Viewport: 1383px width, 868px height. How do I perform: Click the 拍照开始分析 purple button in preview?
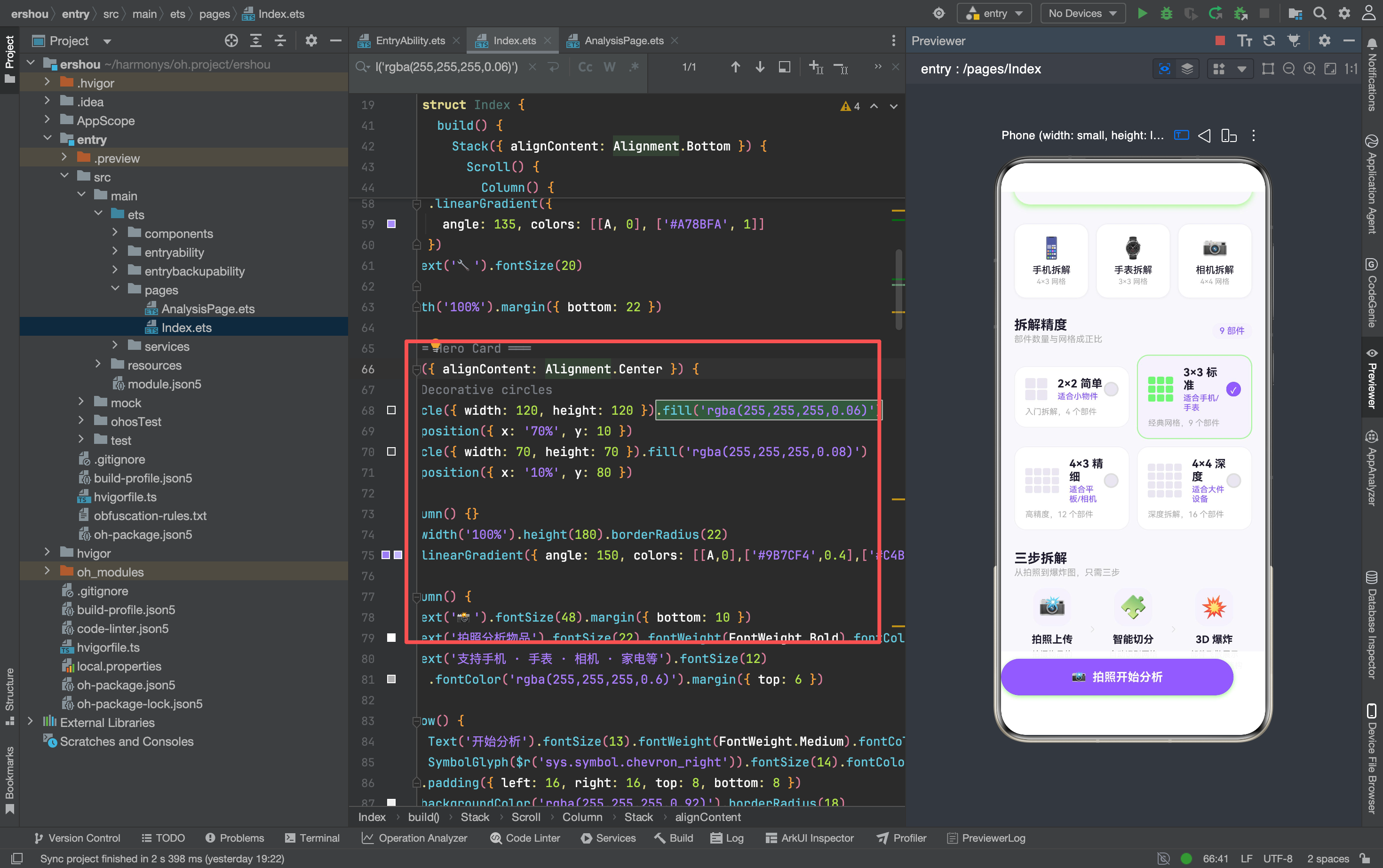(1117, 677)
